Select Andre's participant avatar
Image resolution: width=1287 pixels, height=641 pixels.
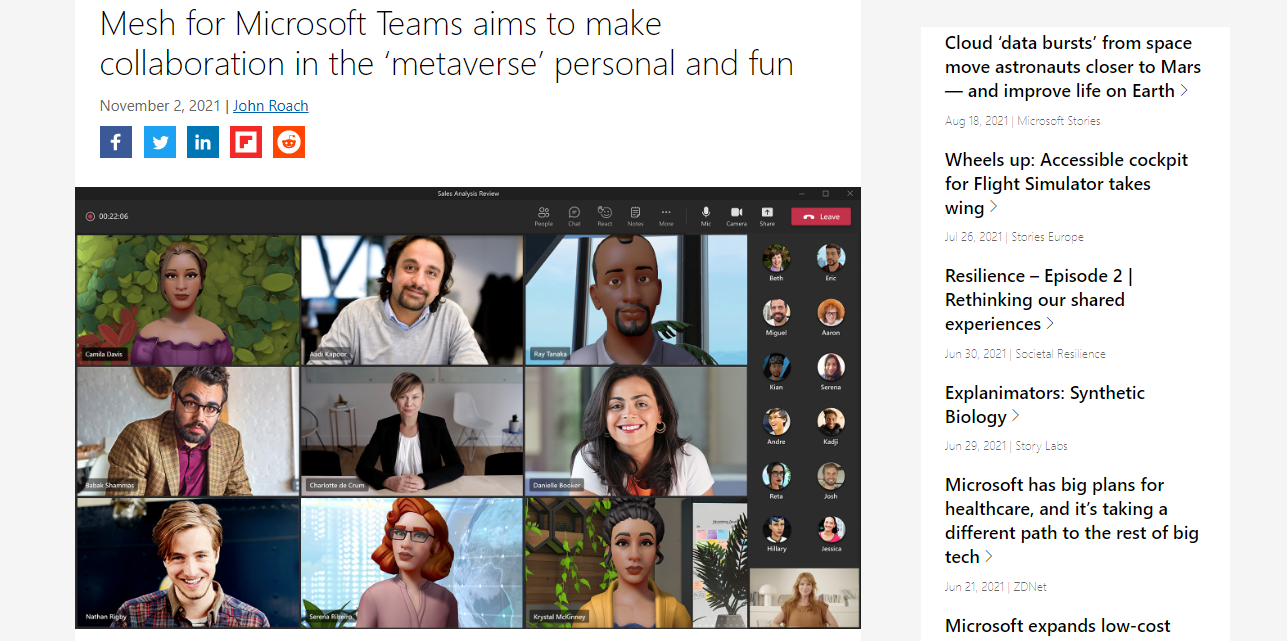click(x=776, y=421)
